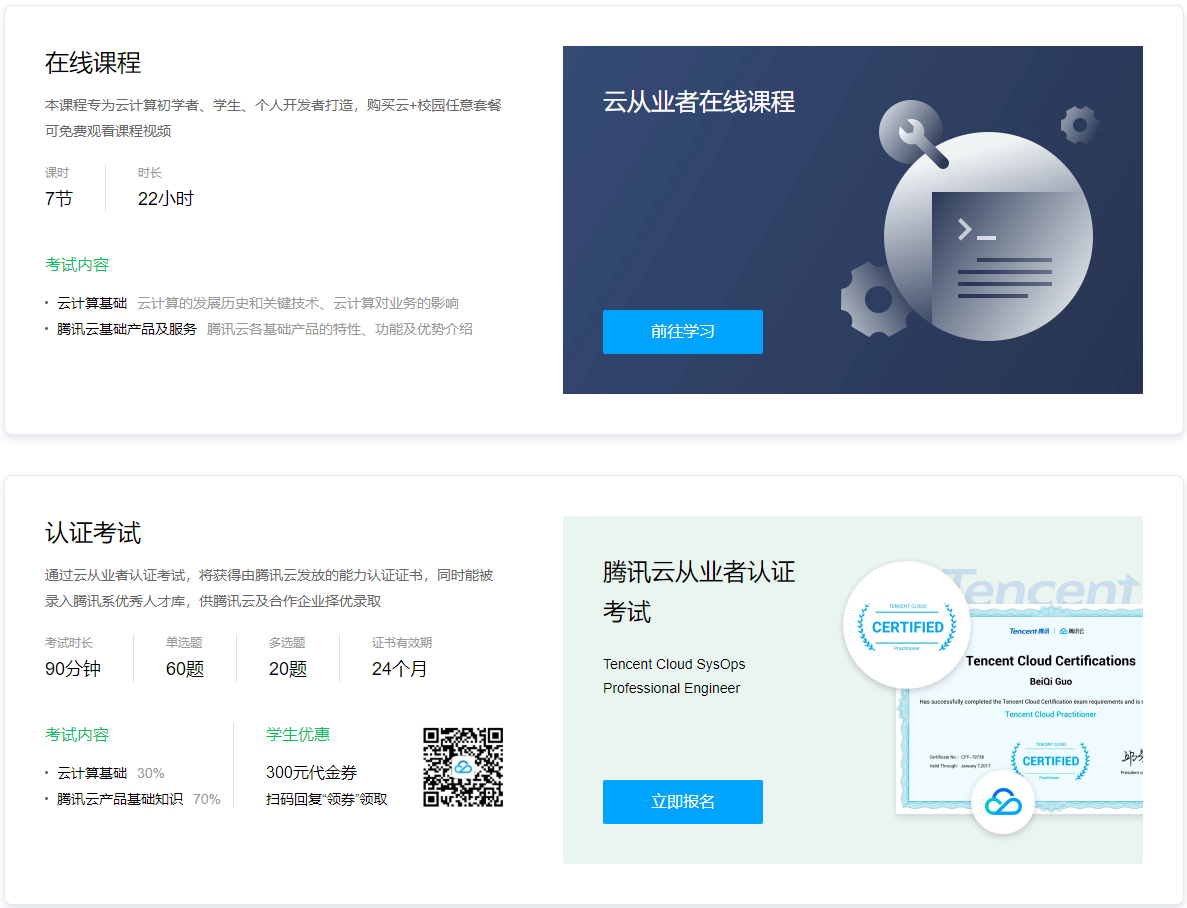
Task: Click the 腾讯云从业者认证考试 banner title
Action: 699,591
